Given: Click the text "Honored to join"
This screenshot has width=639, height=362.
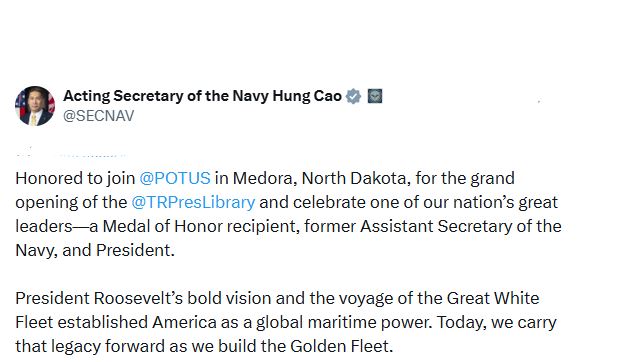Looking at the screenshot, I should [75, 179].
